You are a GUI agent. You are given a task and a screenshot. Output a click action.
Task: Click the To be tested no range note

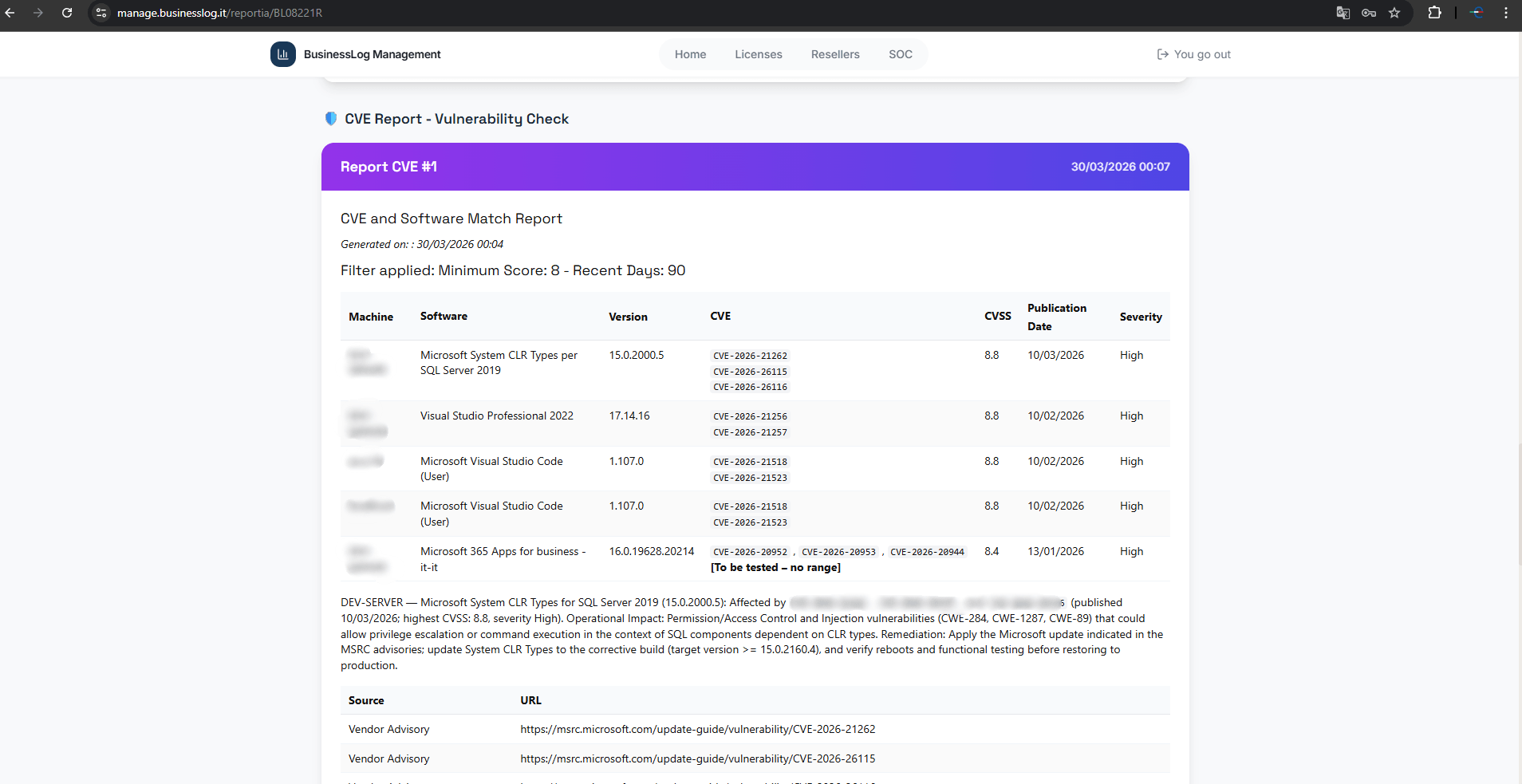pos(775,567)
